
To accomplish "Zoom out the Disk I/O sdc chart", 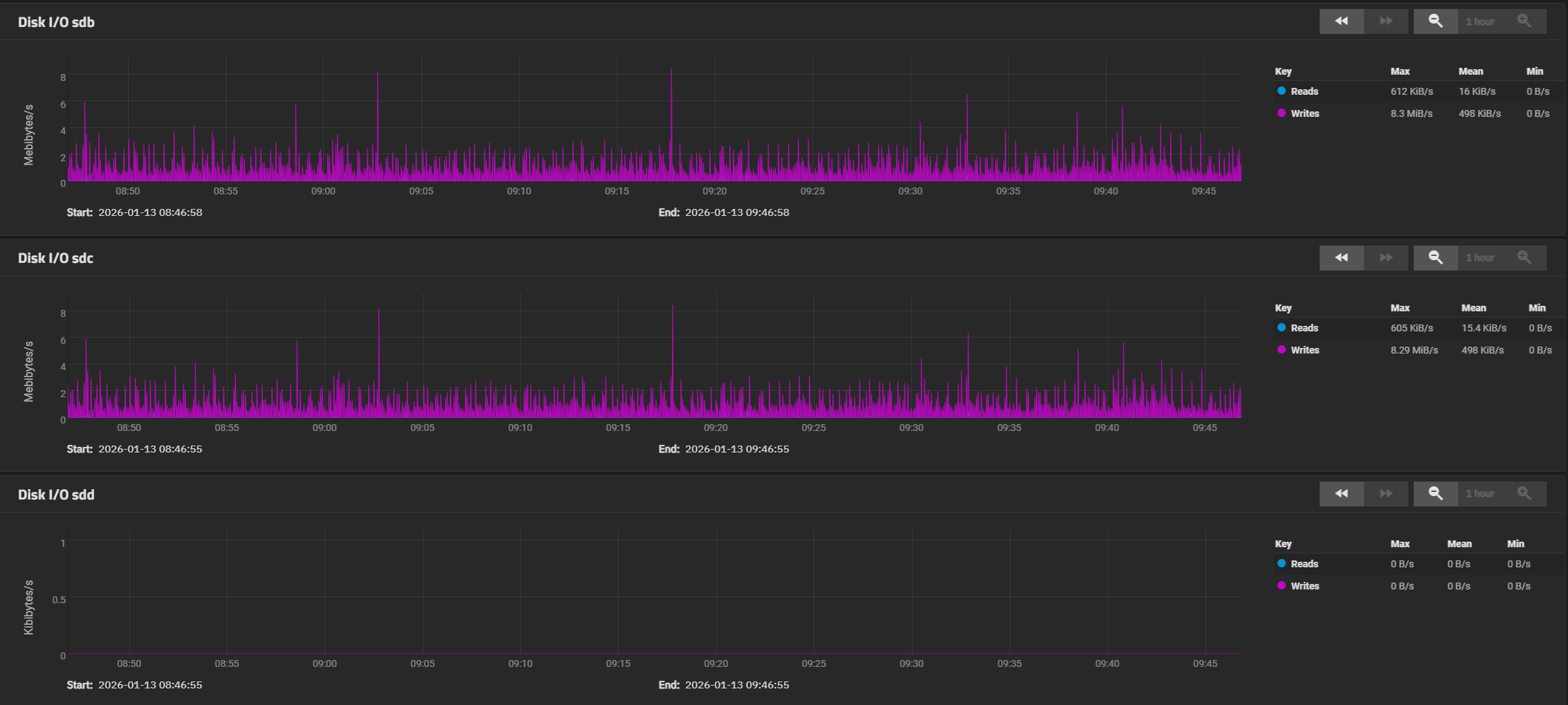I will [1435, 257].
